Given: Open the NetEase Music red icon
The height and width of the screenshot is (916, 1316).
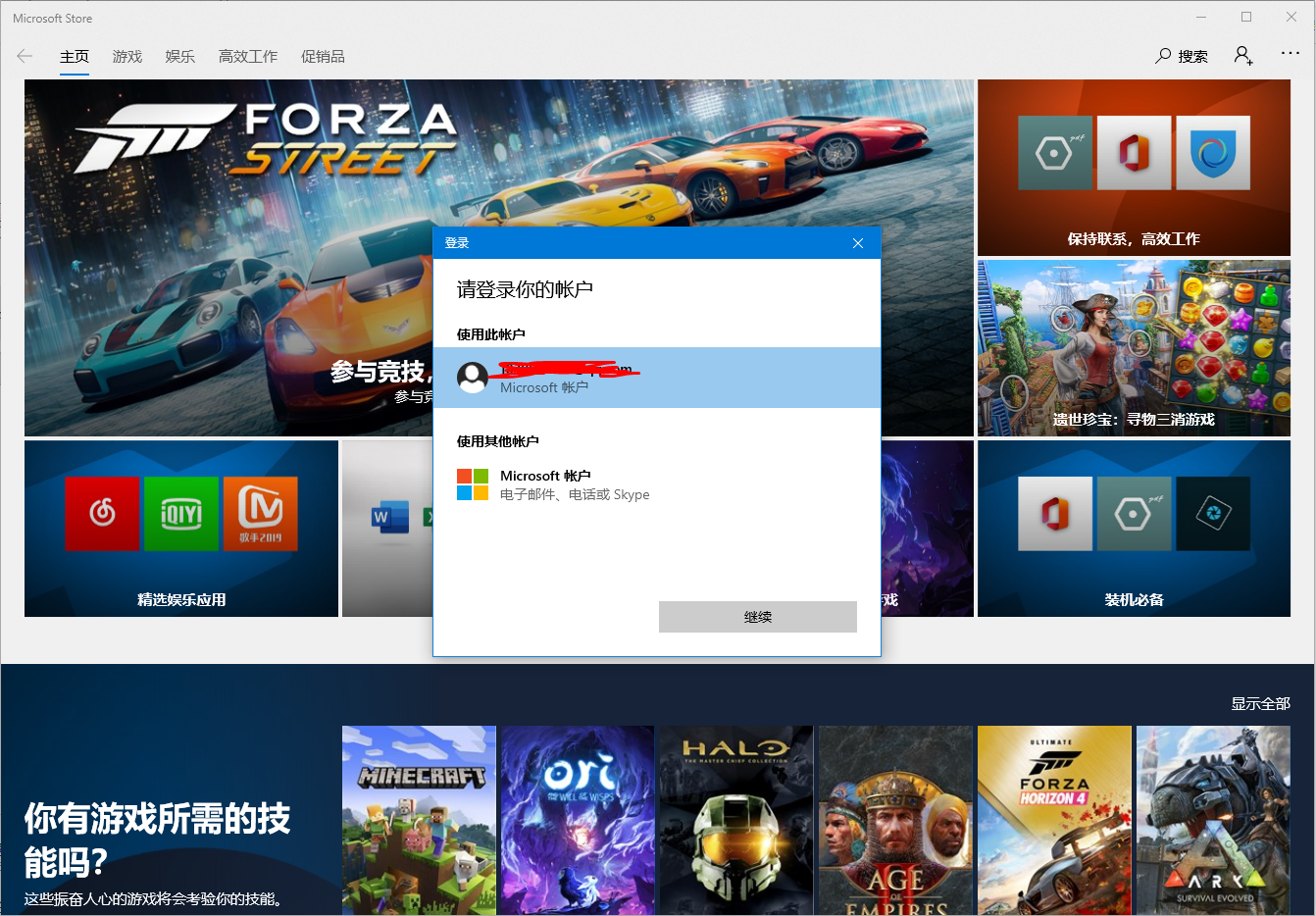Looking at the screenshot, I should [x=102, y=514].
